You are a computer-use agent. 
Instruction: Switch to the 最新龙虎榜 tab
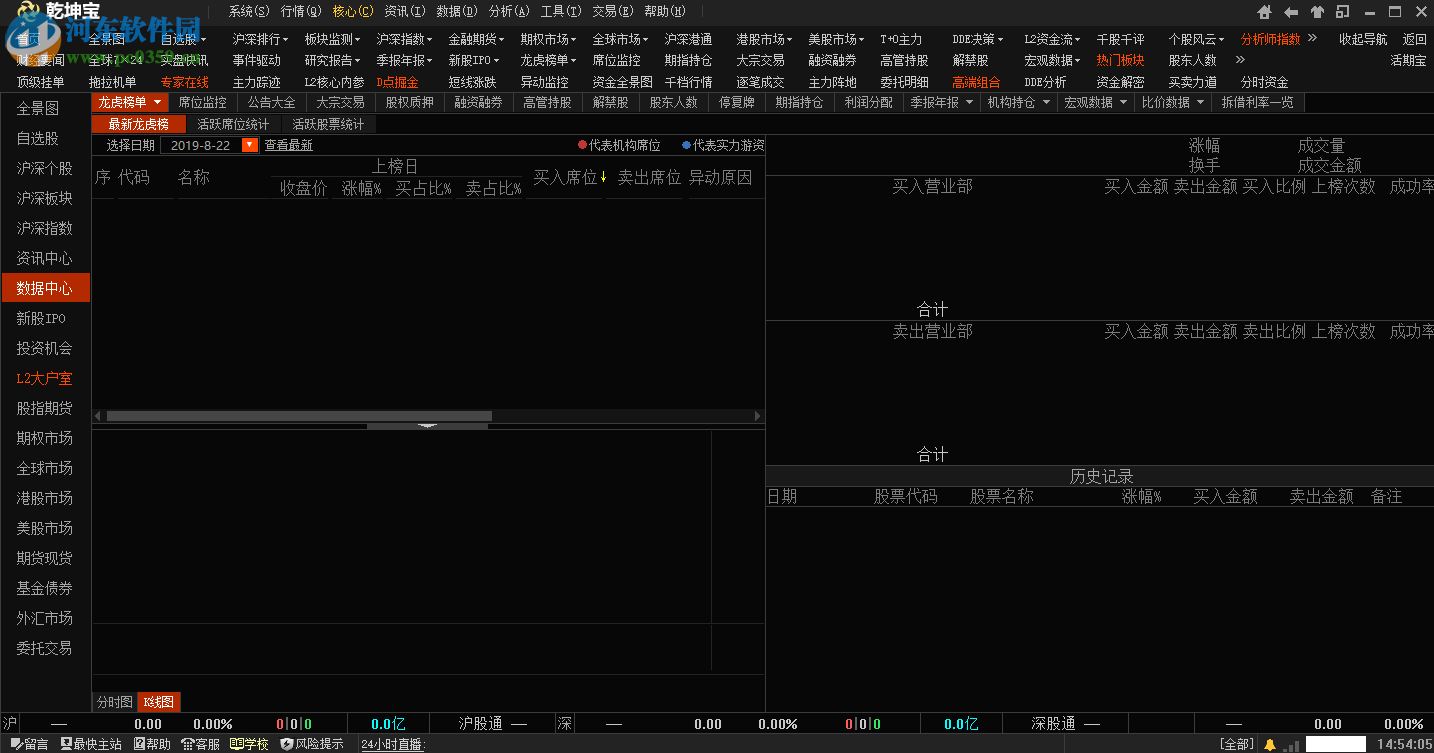[138, 124]
